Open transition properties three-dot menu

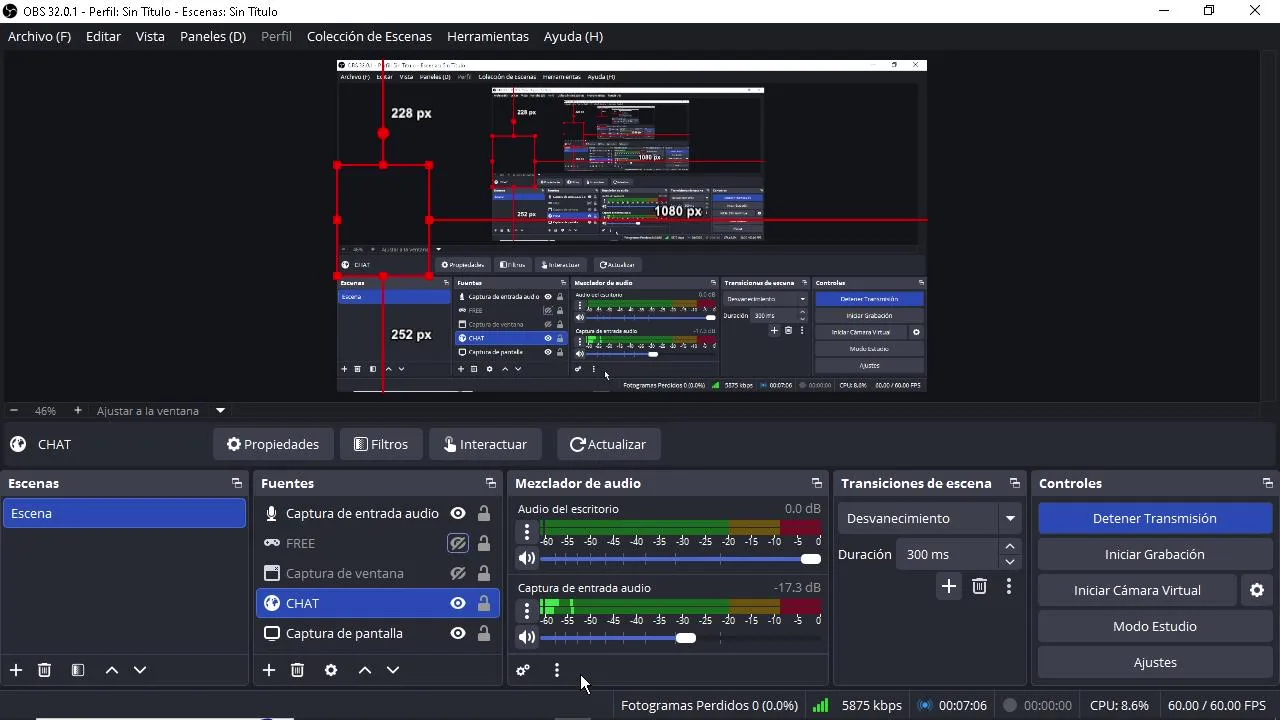click(x=1009, y=587)
